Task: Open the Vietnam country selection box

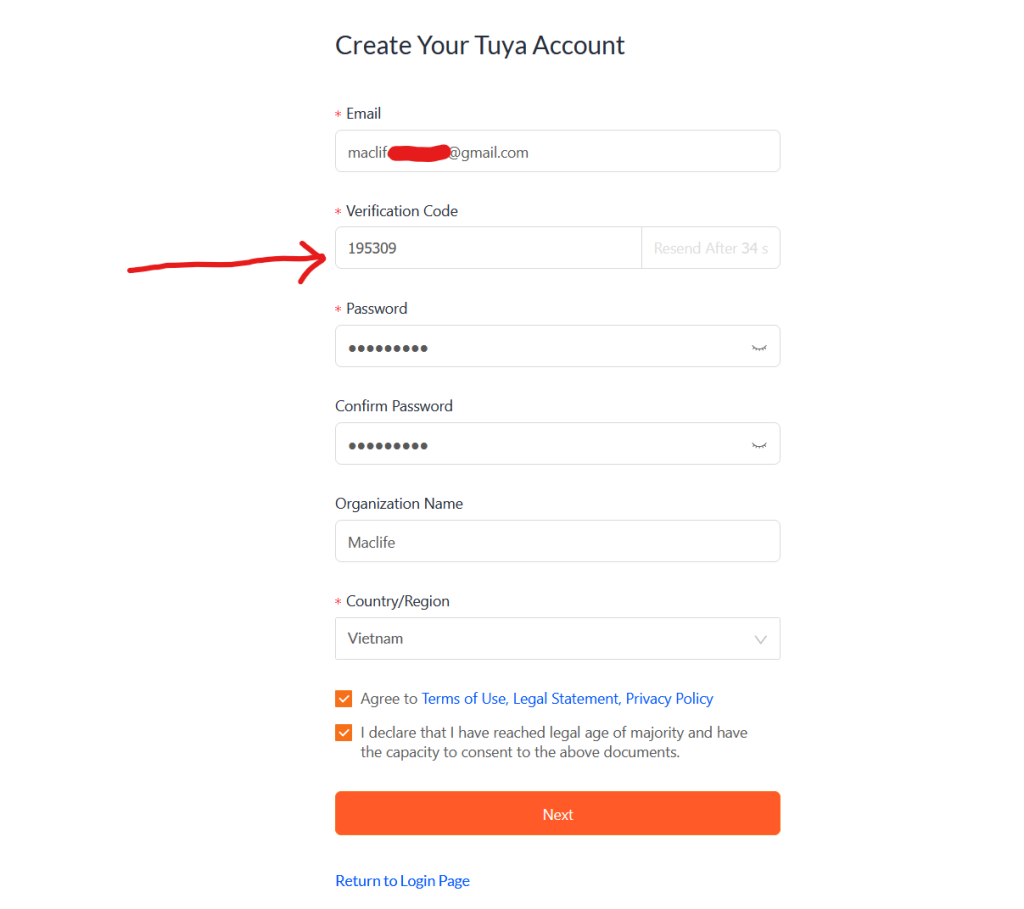Action: coord(540,638)
